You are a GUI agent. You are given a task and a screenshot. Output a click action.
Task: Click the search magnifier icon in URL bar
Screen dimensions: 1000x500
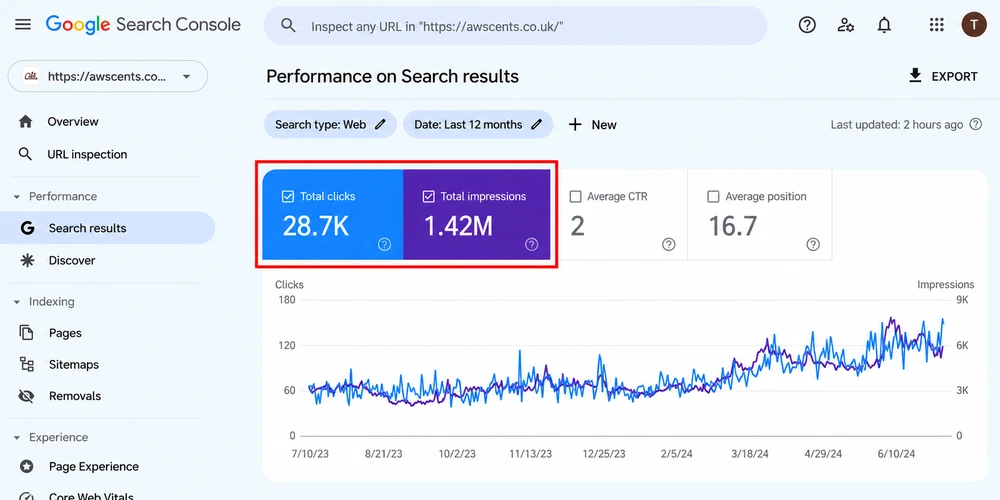(x=288, y=26)
